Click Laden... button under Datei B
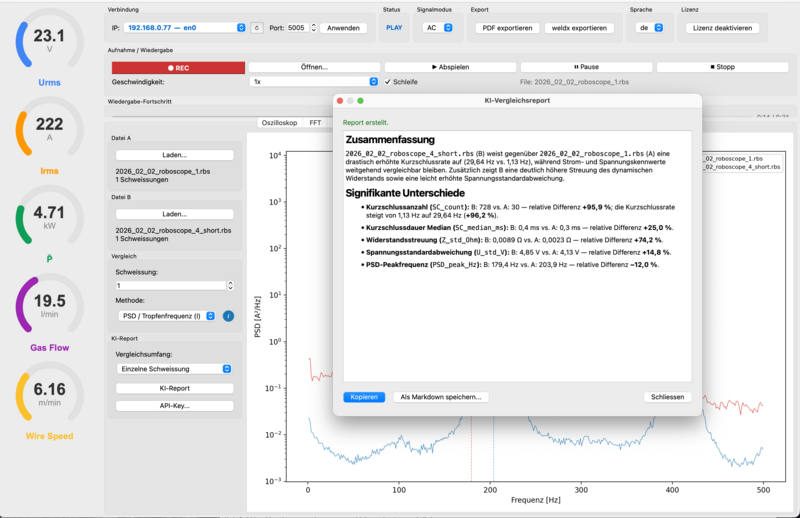This screenshot has width=800, height=518. 174,214
